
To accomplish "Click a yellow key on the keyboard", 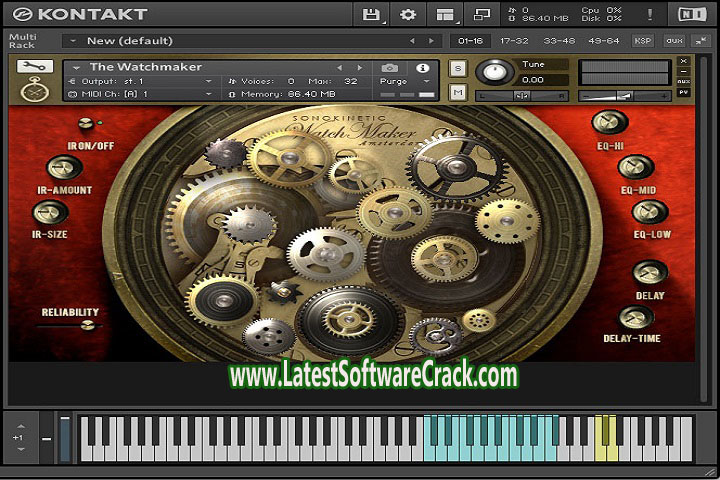I will coord(601,451).
